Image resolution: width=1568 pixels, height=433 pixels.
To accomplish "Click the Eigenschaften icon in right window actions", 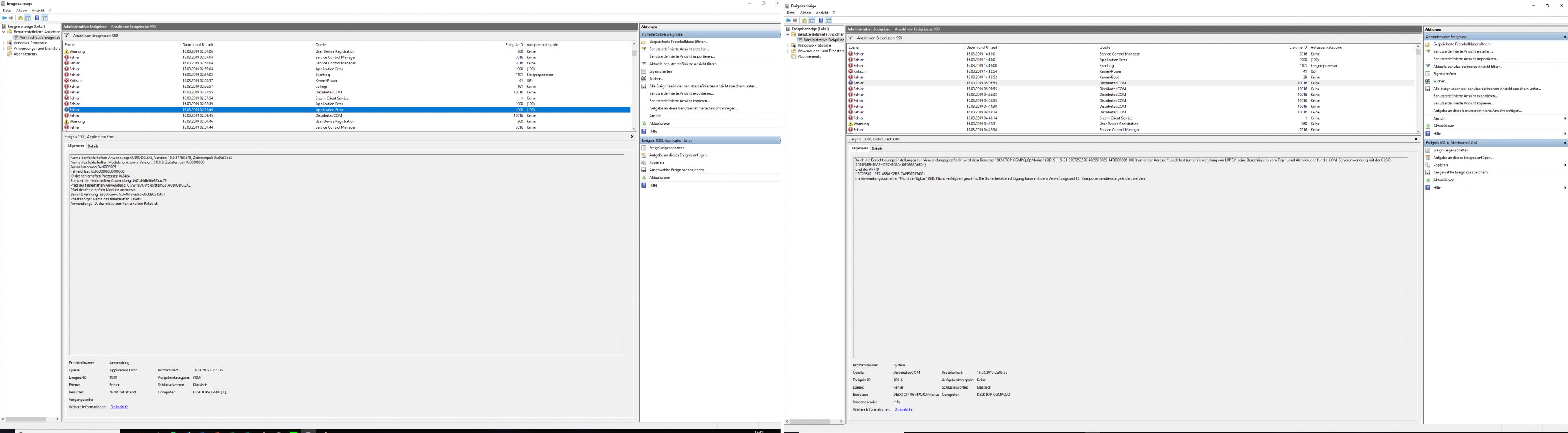I will (1428, 73).
